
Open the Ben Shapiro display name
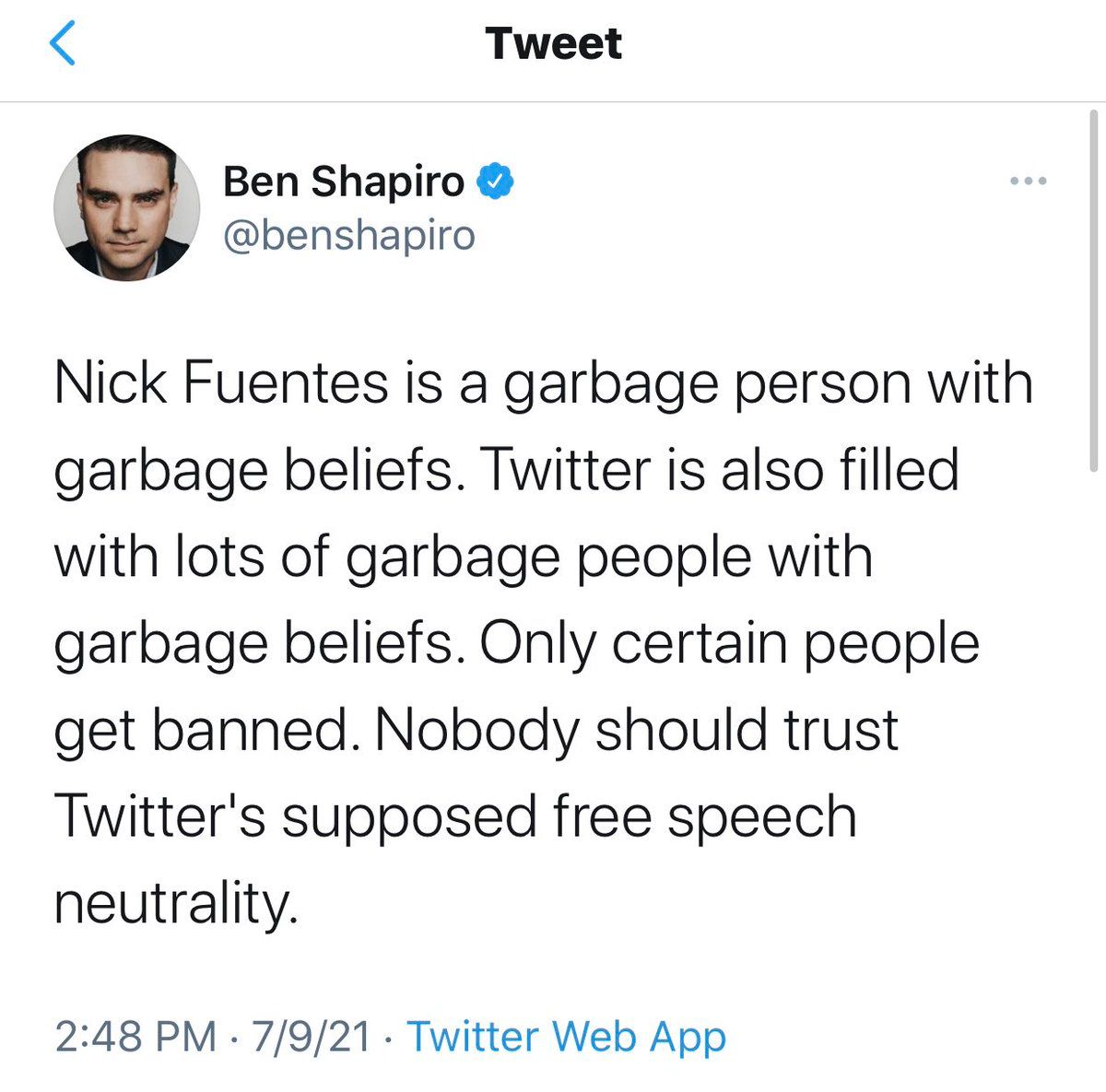(344, 182)
